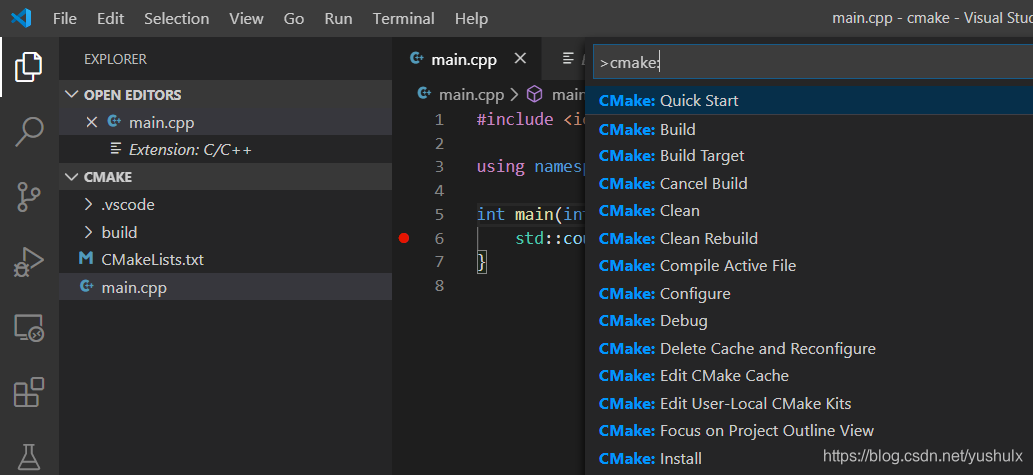Image resolution: width=1033 pixels, height=475 pixels.
Task: Open the Run menu
Action: tap(338, 18)
